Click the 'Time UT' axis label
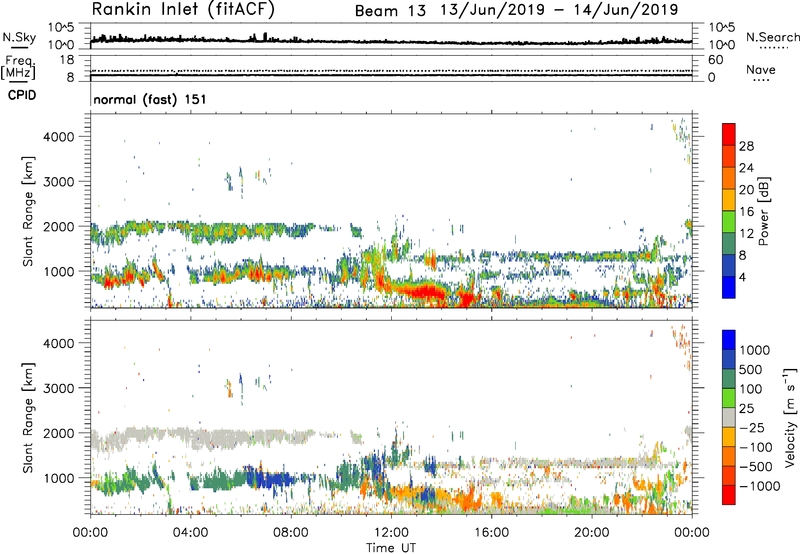Screen dimensions: 800x554 (x=391, y=548)
